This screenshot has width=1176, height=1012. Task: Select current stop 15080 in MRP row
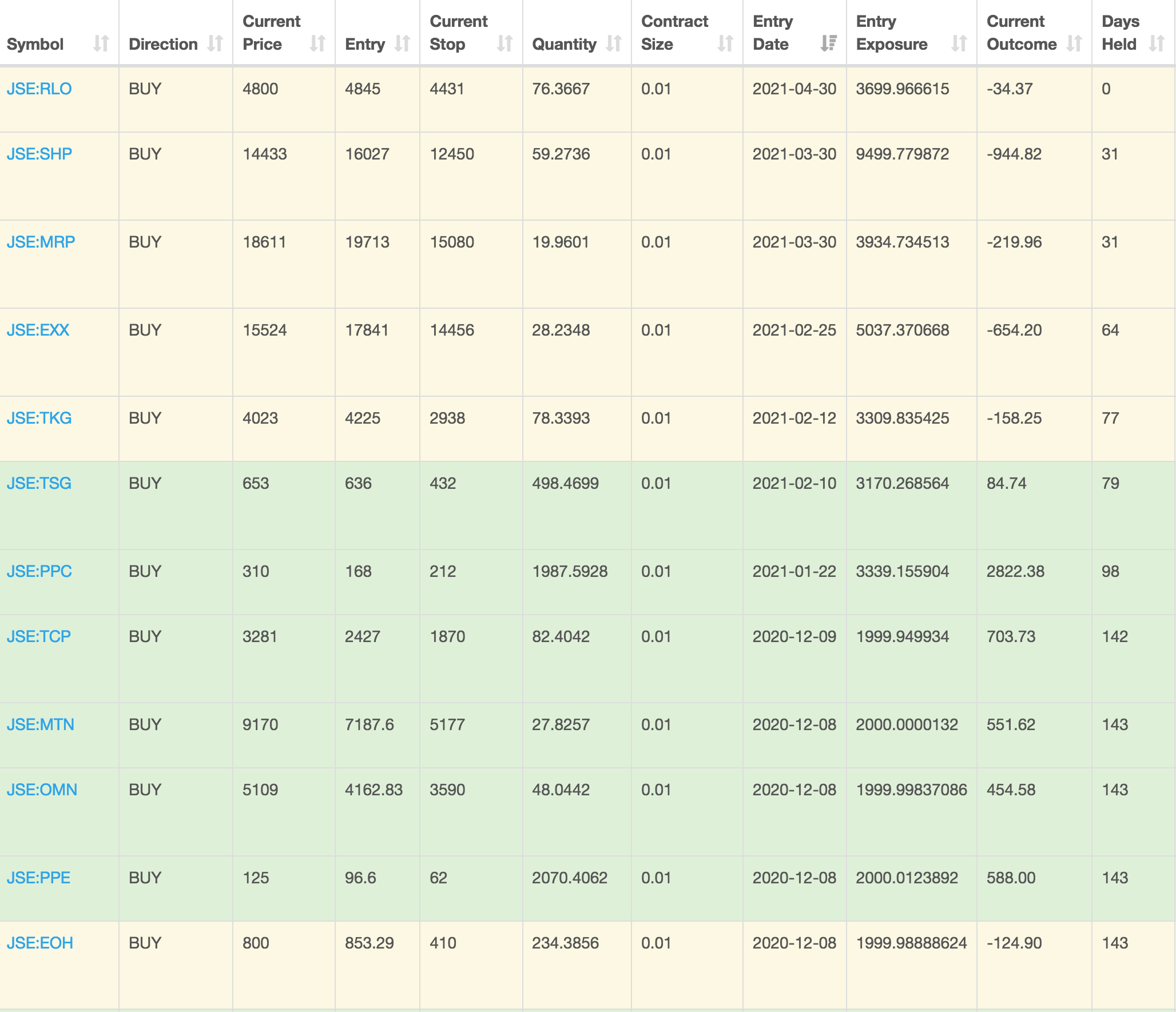click(x=452, y=242)
